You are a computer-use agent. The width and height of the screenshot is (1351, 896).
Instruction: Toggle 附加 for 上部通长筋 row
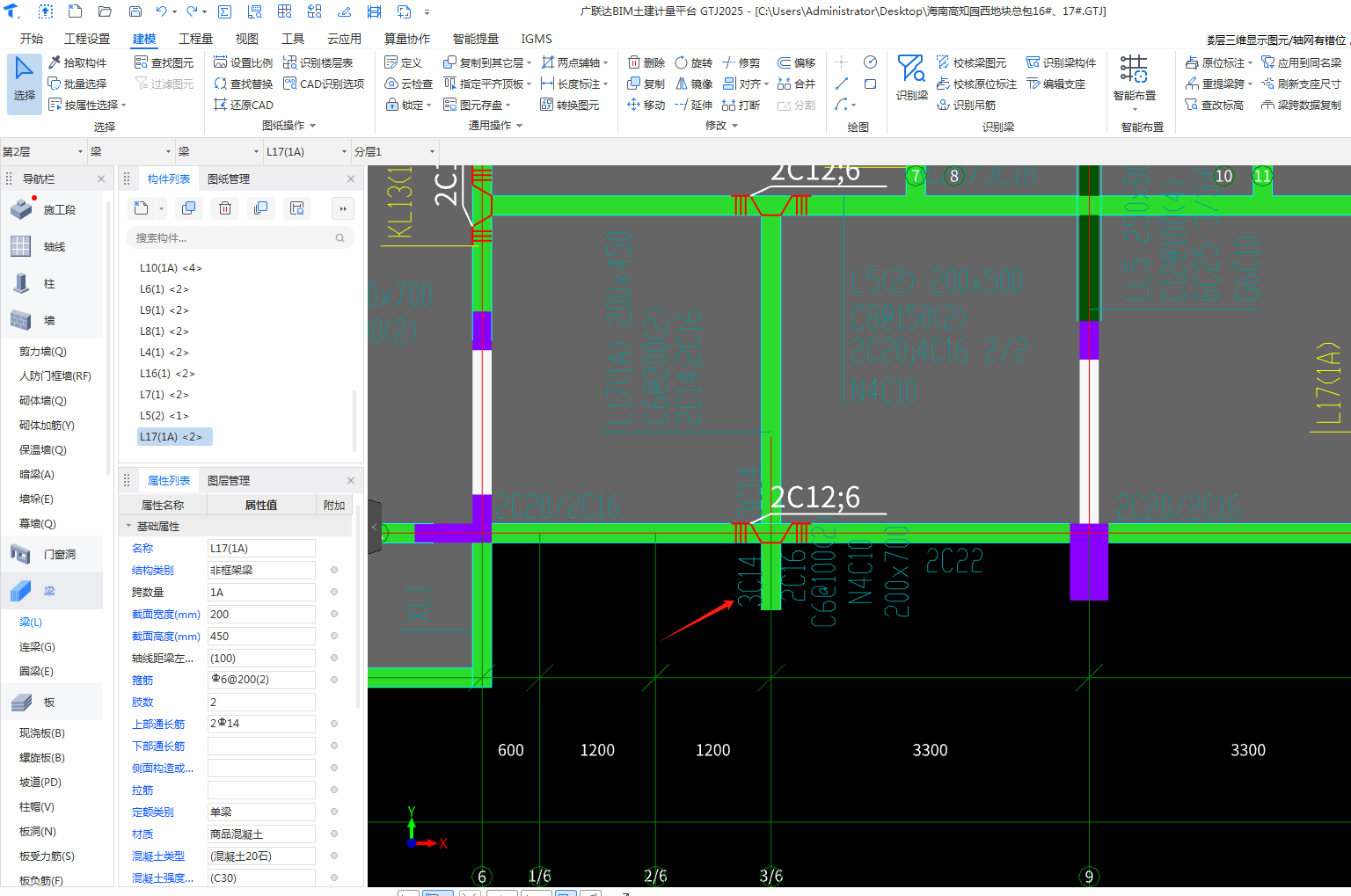pos(334,724)
